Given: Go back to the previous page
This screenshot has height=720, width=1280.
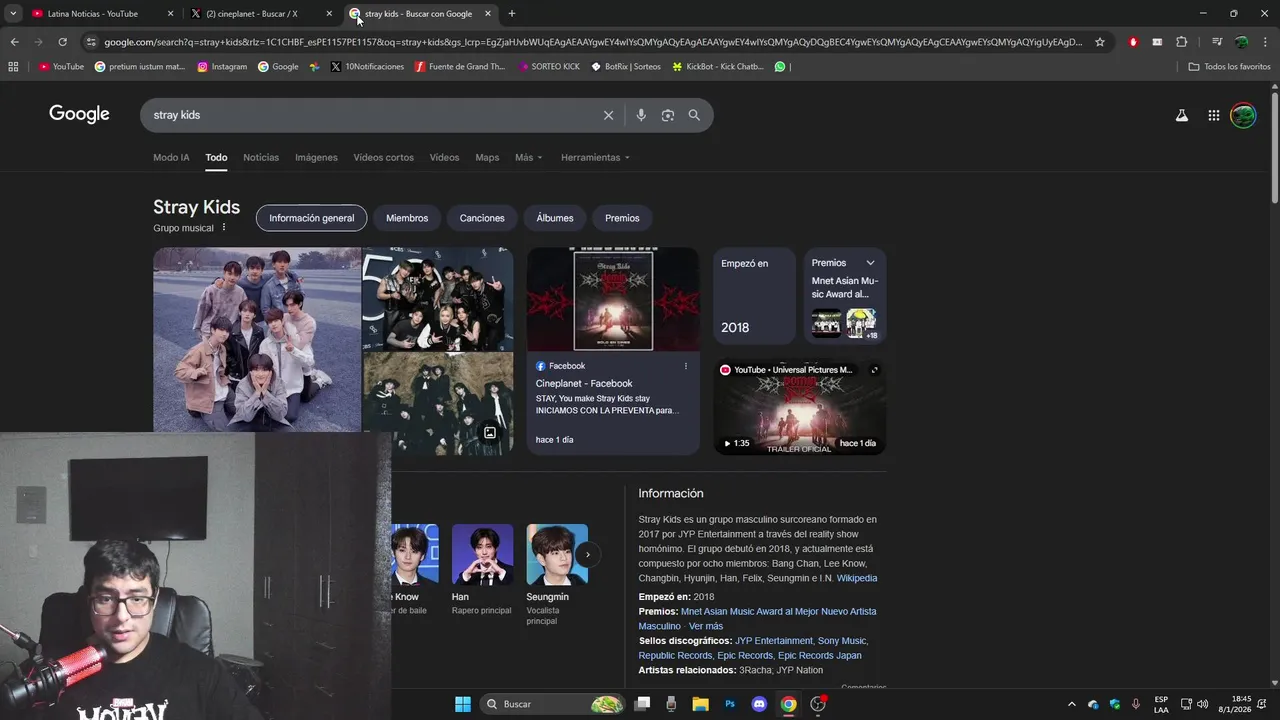Looking at the screenshot, I should (x=14, y=42).
